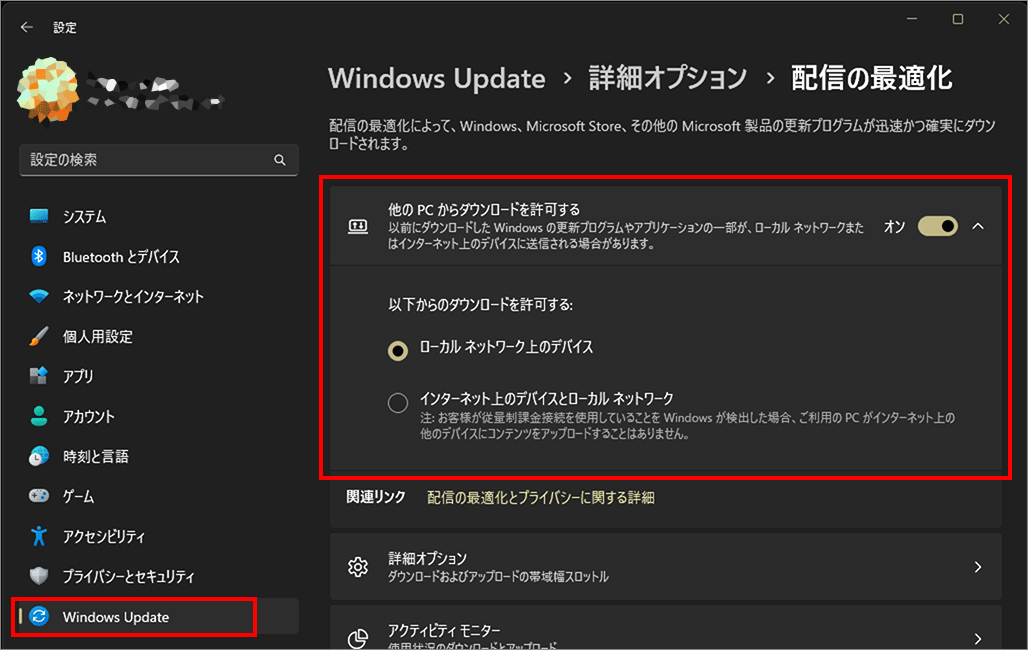
Task: Select インターネット上のデバイスとローカル ネットワーク radio
Action: coord(397,403)
